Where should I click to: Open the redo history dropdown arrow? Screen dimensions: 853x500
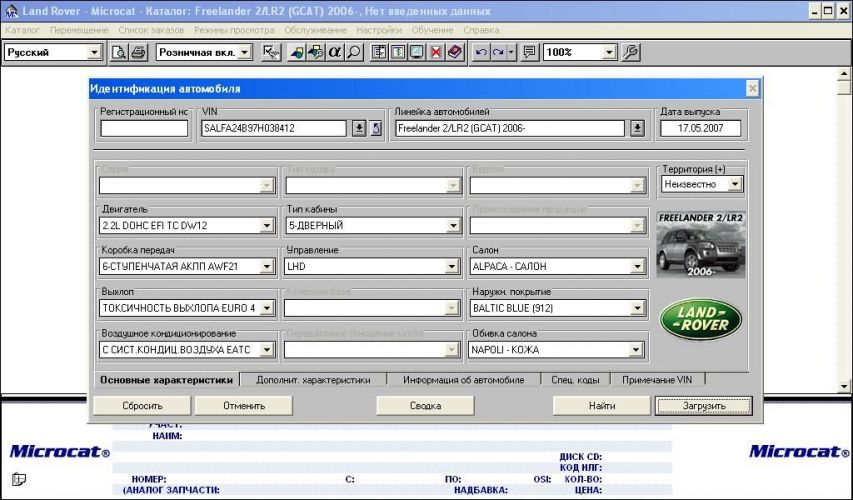click(511, 52)
